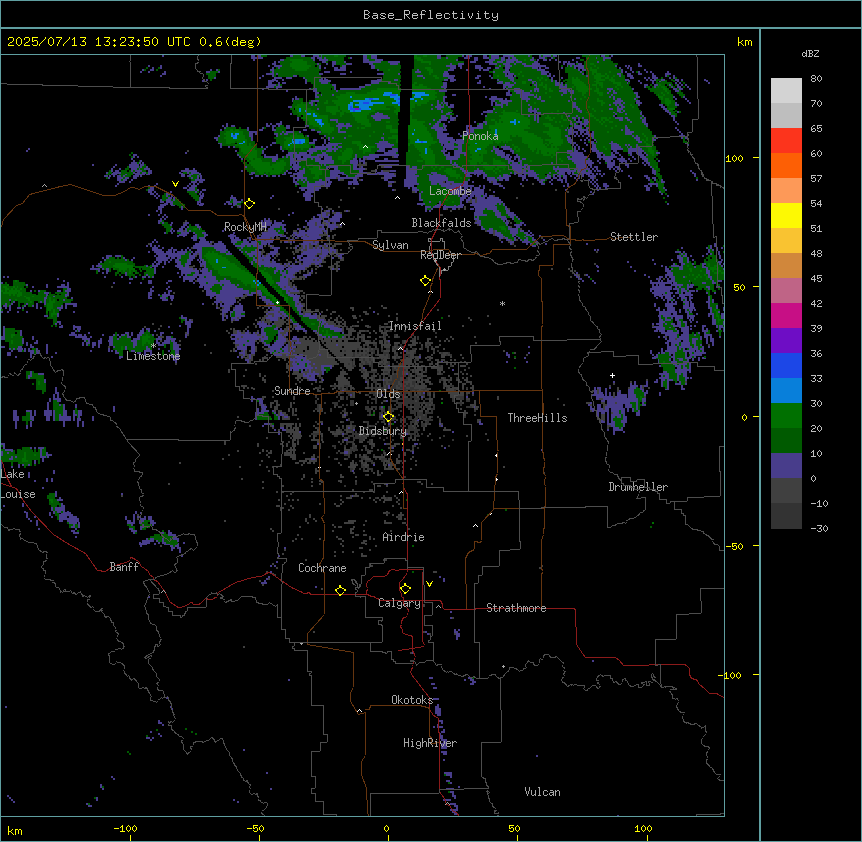
Task: Click the Sylvan label
Action: pyautogui.click(x=390, y=245)
